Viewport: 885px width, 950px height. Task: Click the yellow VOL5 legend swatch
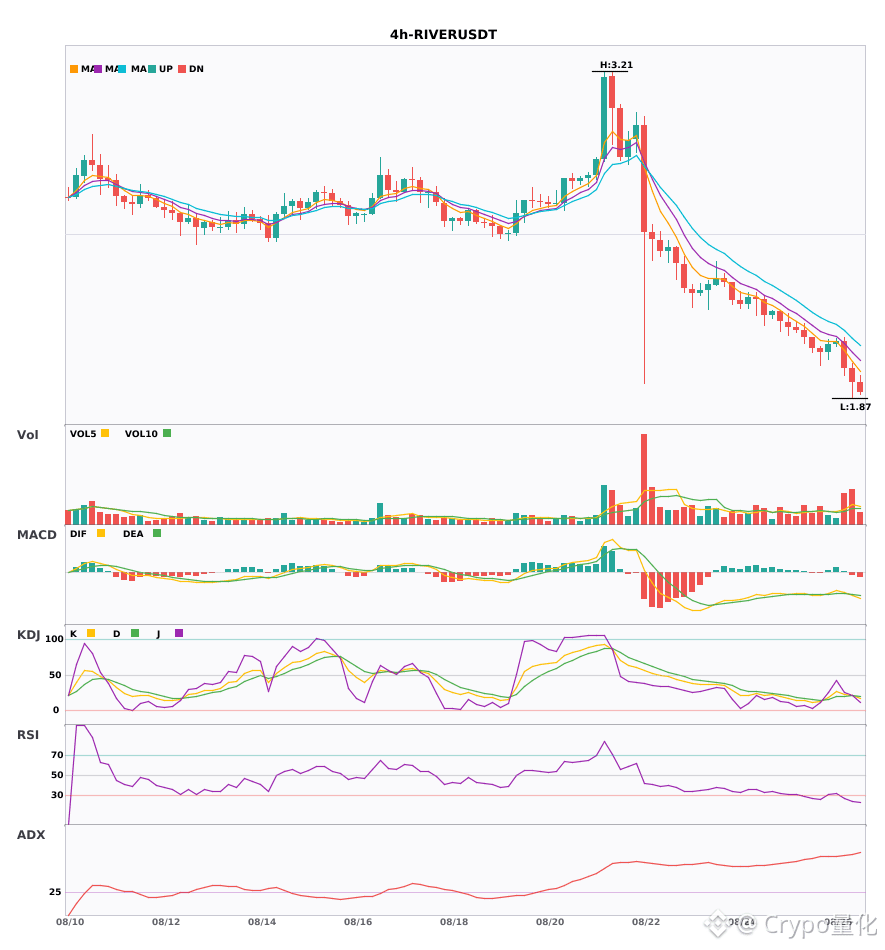(x=105, y=433)
